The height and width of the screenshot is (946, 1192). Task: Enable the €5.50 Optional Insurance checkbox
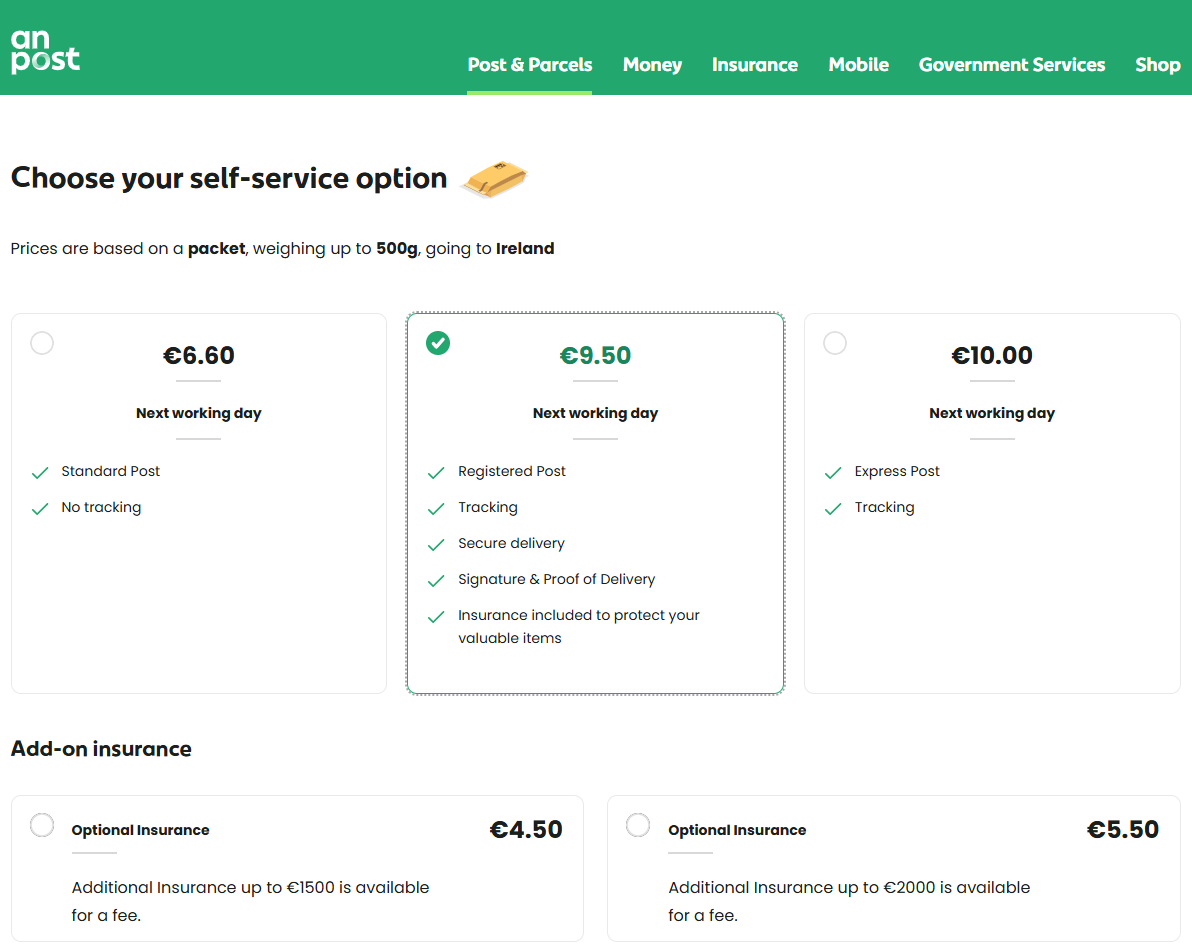[637, 825]
